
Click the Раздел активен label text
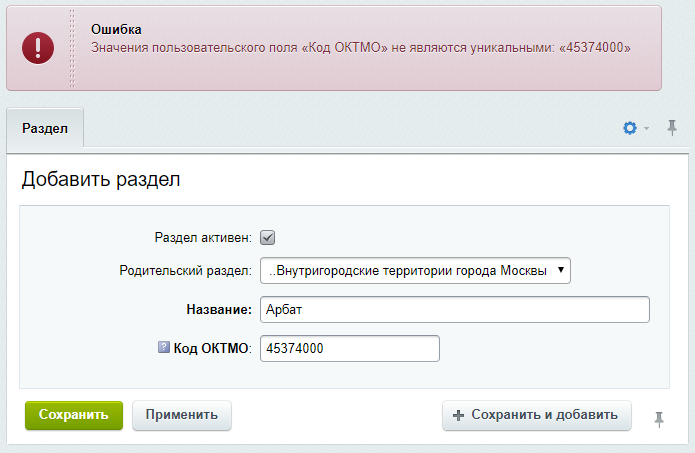coord(202,238)
